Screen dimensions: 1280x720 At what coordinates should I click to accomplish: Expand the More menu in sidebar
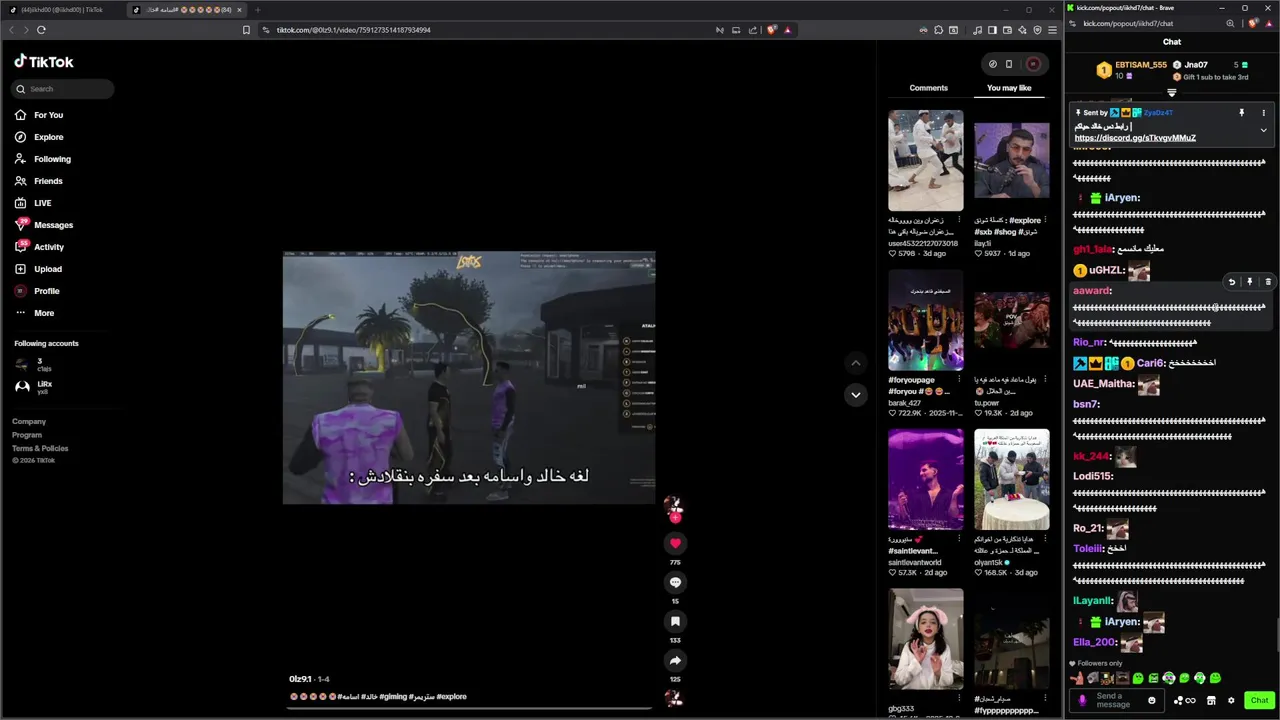(35, 313)
